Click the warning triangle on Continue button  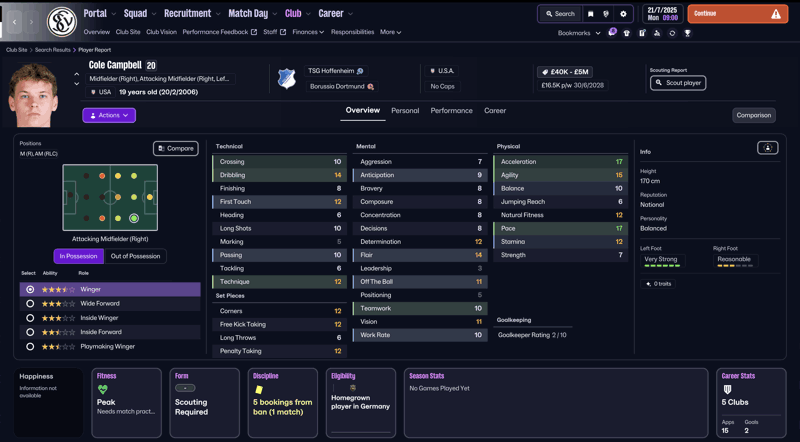[776, 14]
